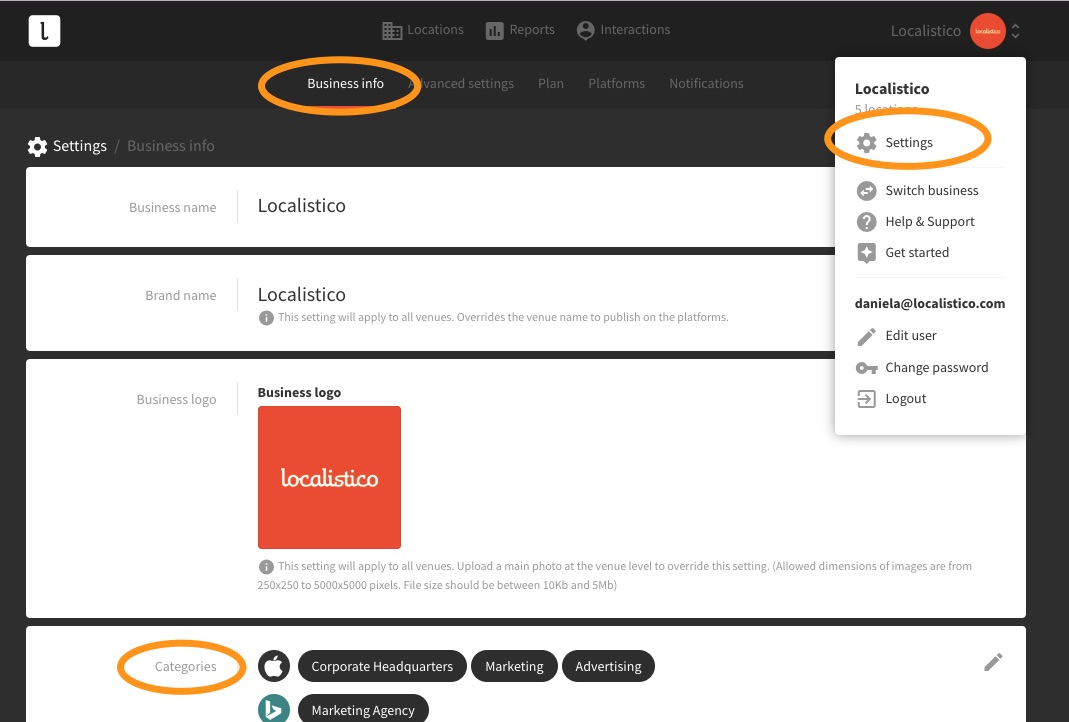Switch to the Plan tab
Image resolution: width=1069 pixels, height=722 pixels.
coord(551,83)
